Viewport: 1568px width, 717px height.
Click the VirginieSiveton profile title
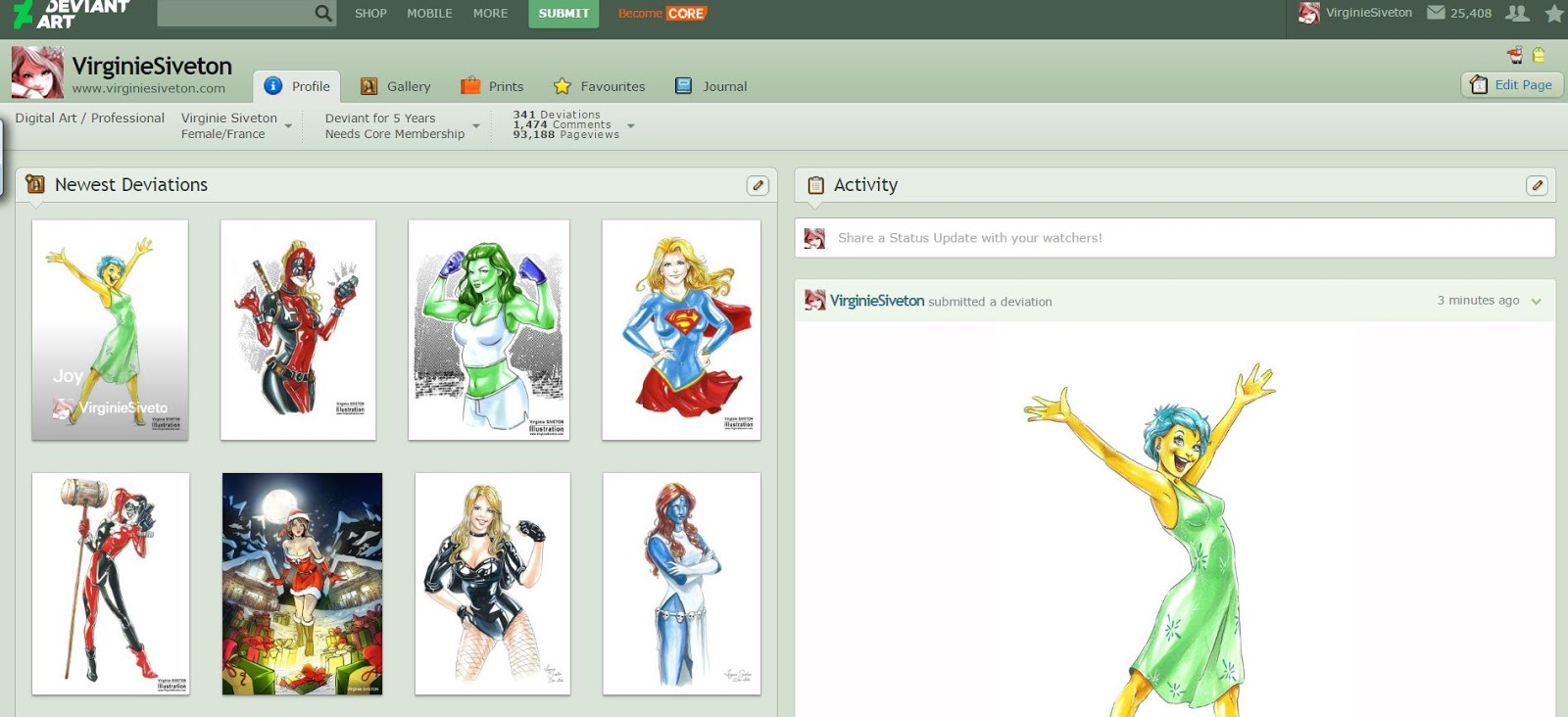(x=152, y=66)
